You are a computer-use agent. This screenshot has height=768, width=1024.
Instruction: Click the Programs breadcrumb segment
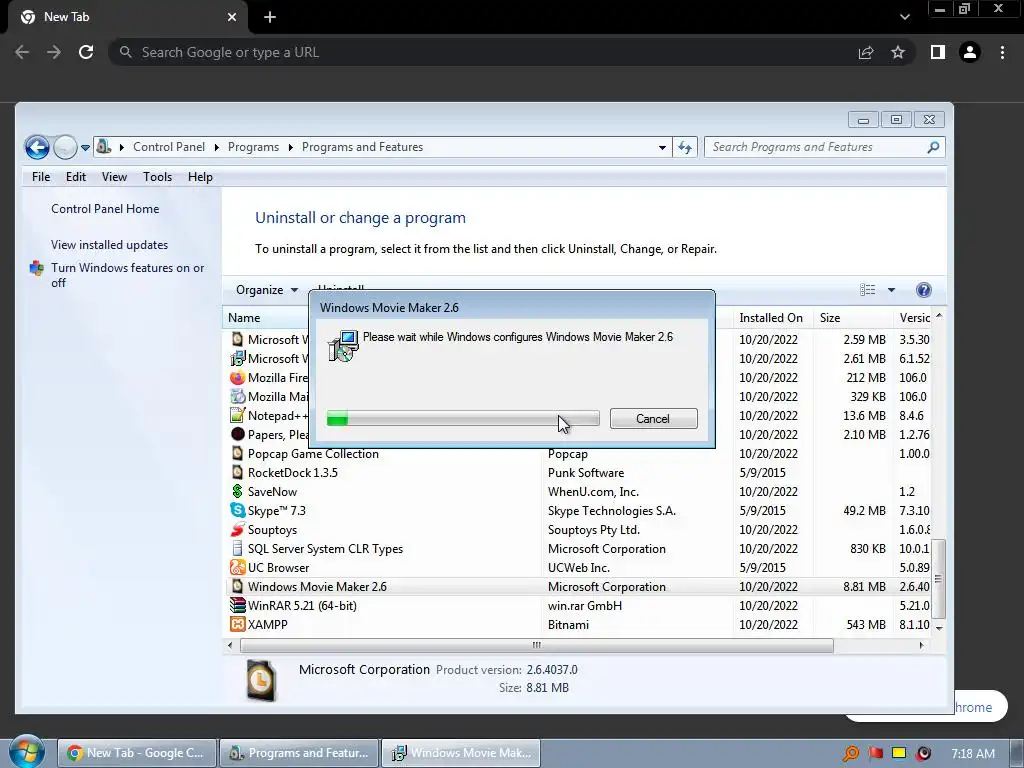click(x=253, y=147)
